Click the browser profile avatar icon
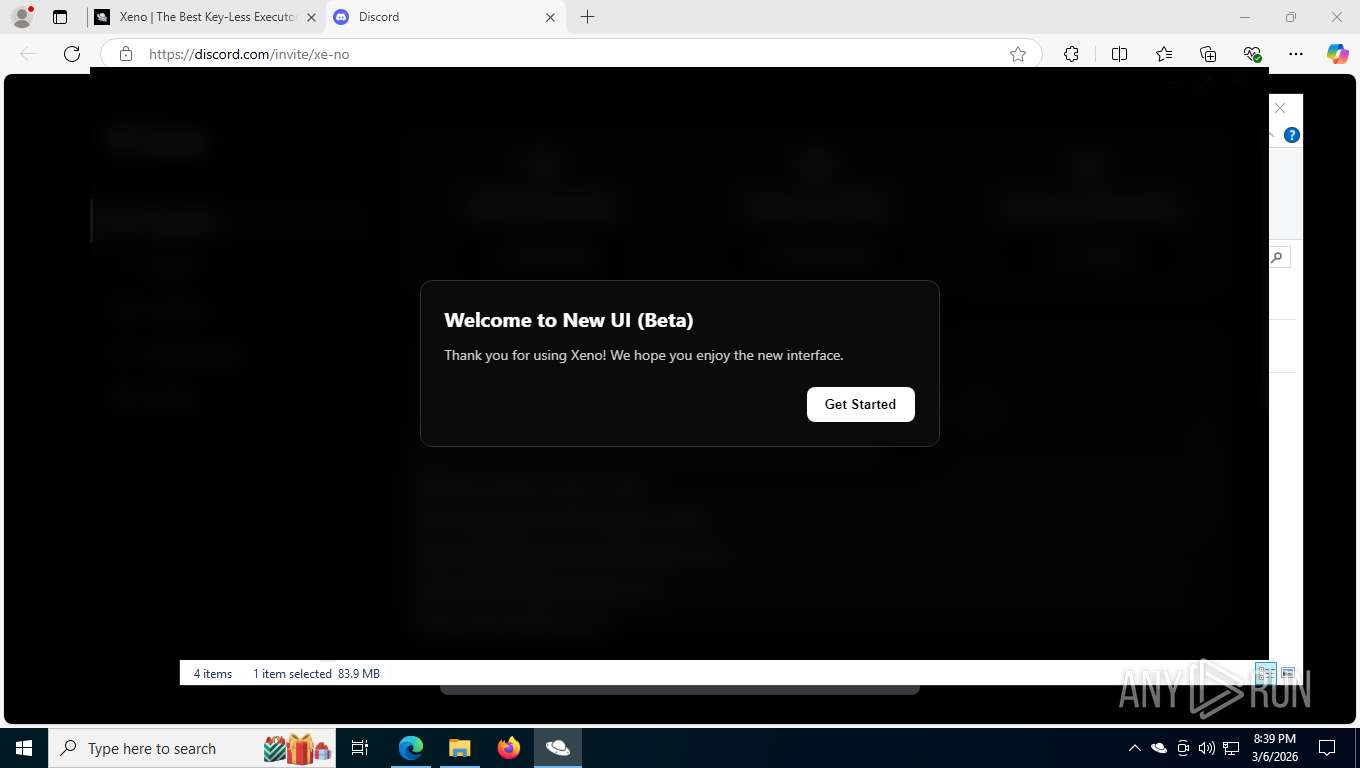The width and height of the screenshot is (1360, 768). (x=21, y=17)
